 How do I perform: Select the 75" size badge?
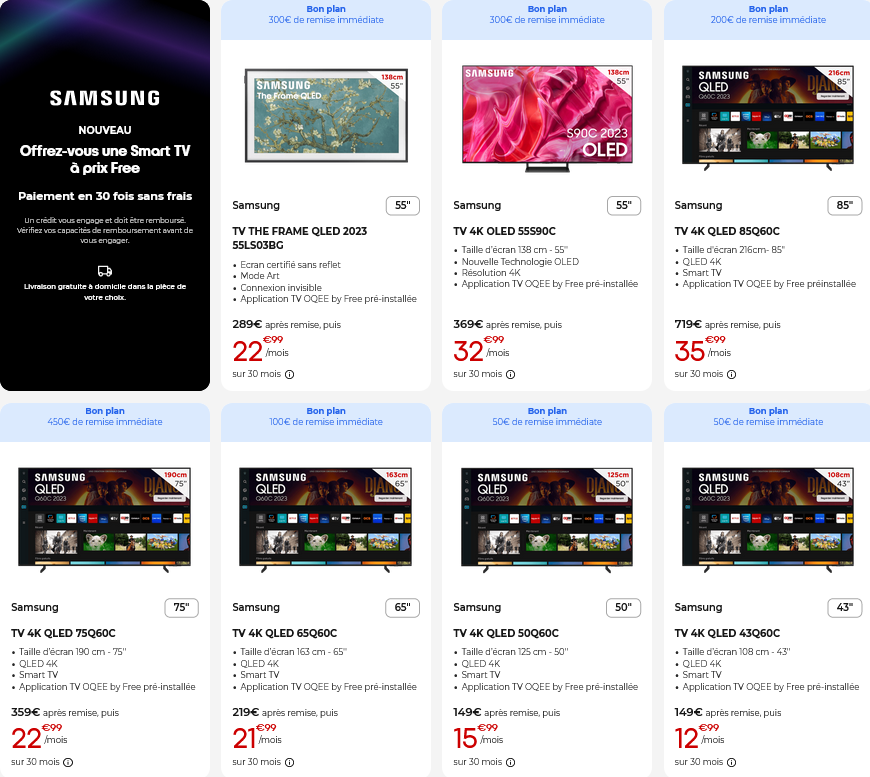point(181,608)
